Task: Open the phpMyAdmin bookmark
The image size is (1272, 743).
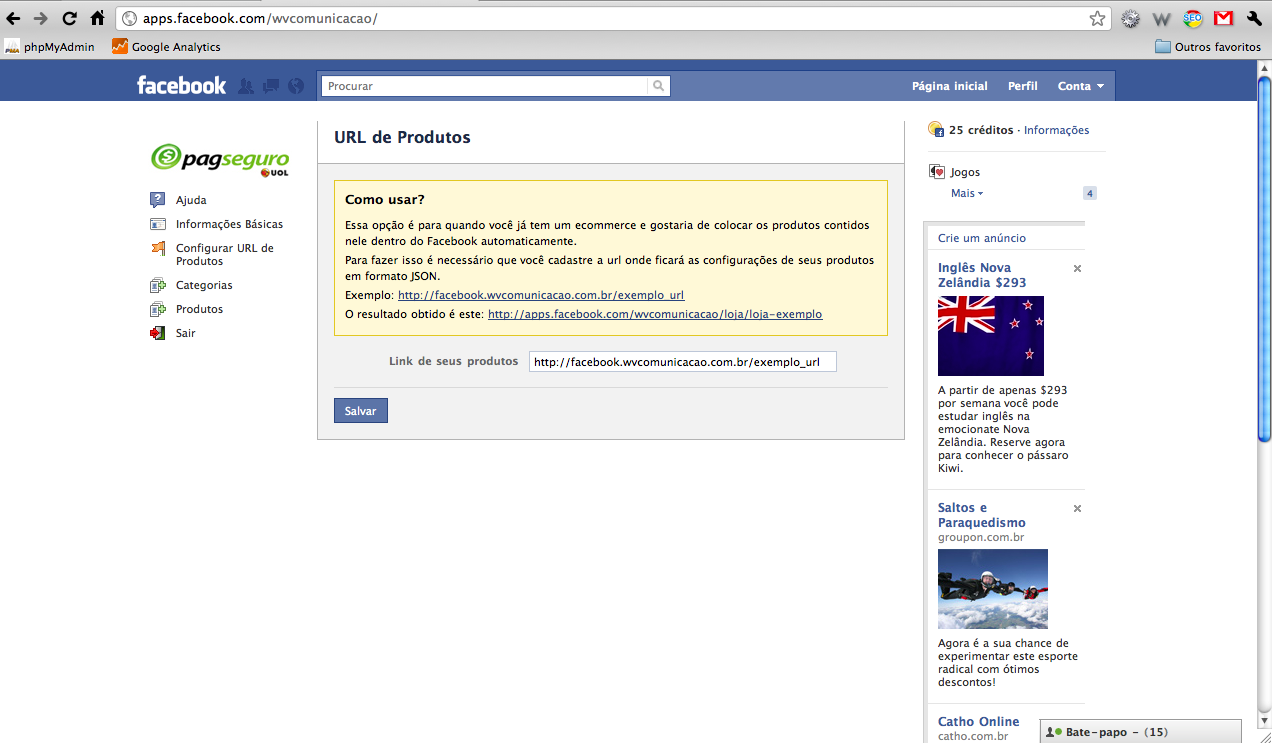Action: pos(50,46)
